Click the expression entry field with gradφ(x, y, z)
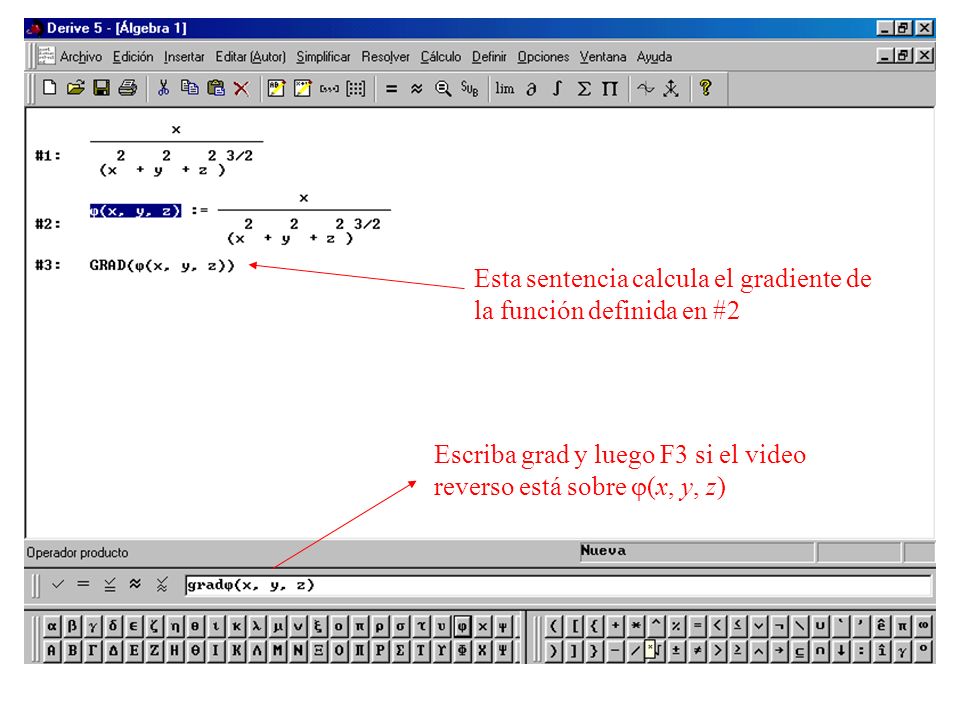This screenshot has height=720, width=960. click(x=557, y=585)
